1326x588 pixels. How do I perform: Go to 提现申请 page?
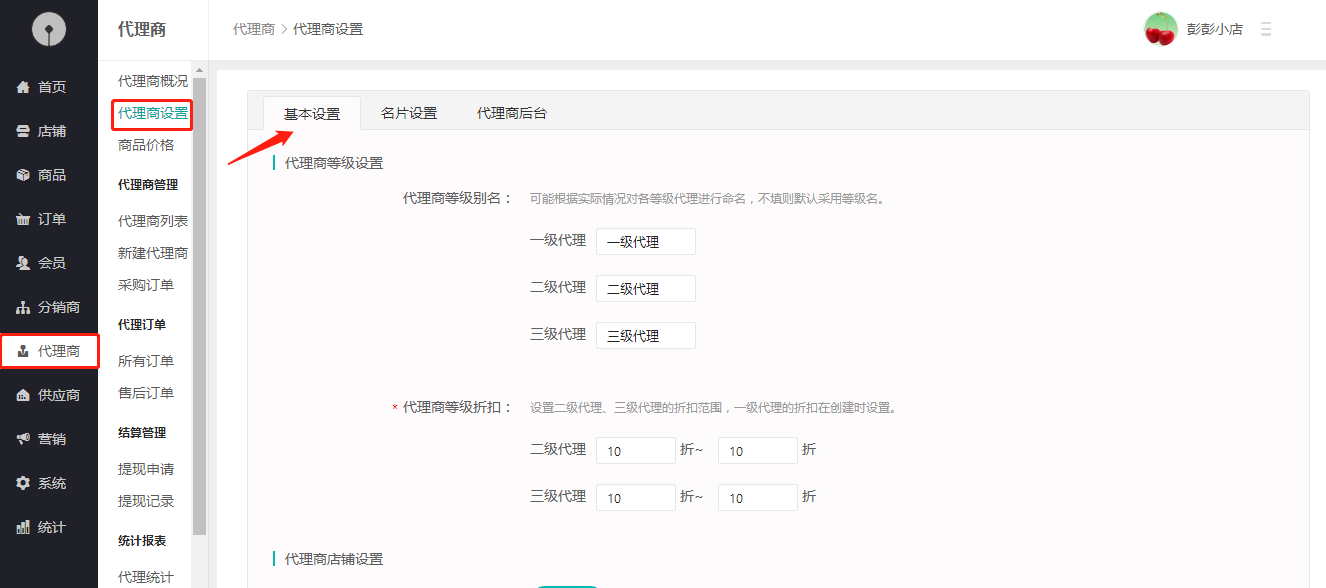point(146,469)
